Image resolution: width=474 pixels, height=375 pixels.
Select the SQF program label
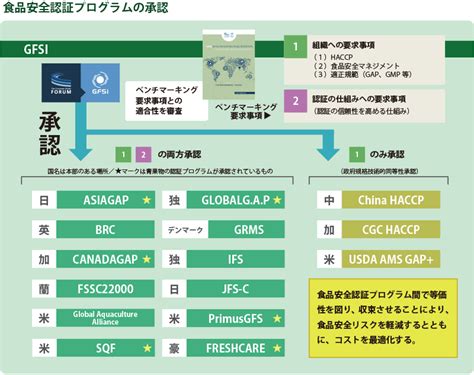(x=106, y=348)
